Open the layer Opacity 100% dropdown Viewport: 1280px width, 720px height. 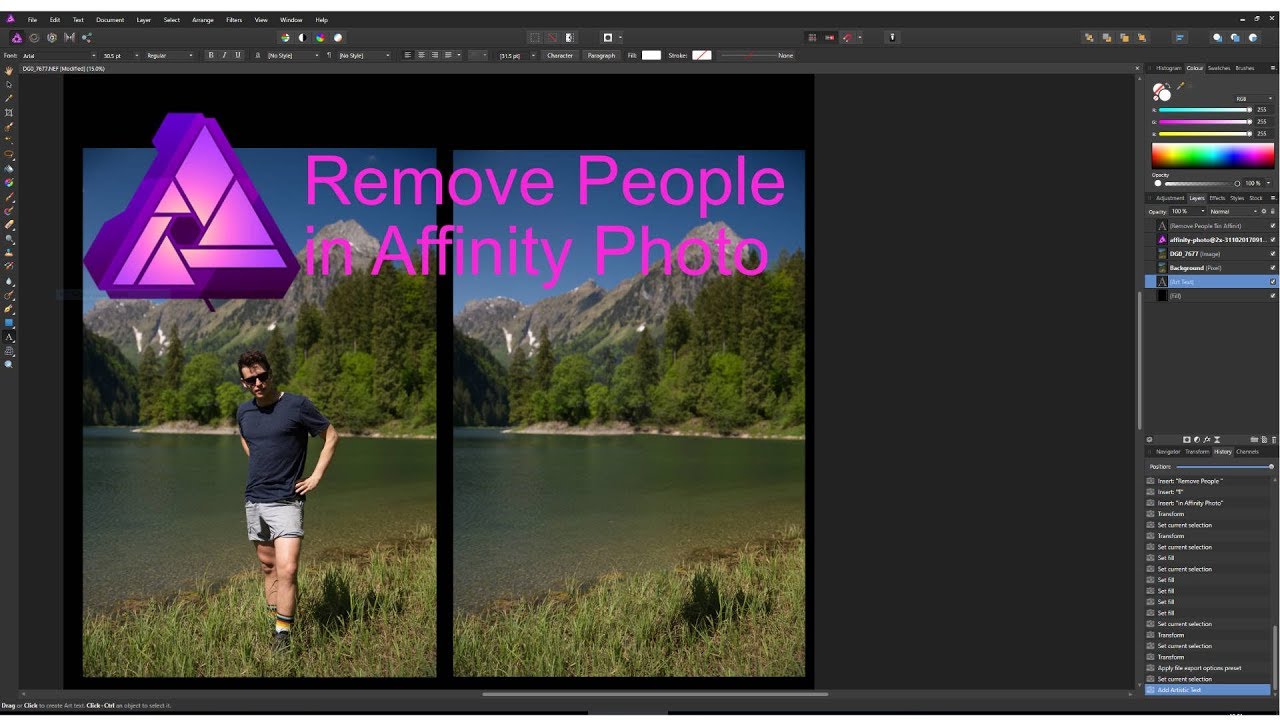1187,211
